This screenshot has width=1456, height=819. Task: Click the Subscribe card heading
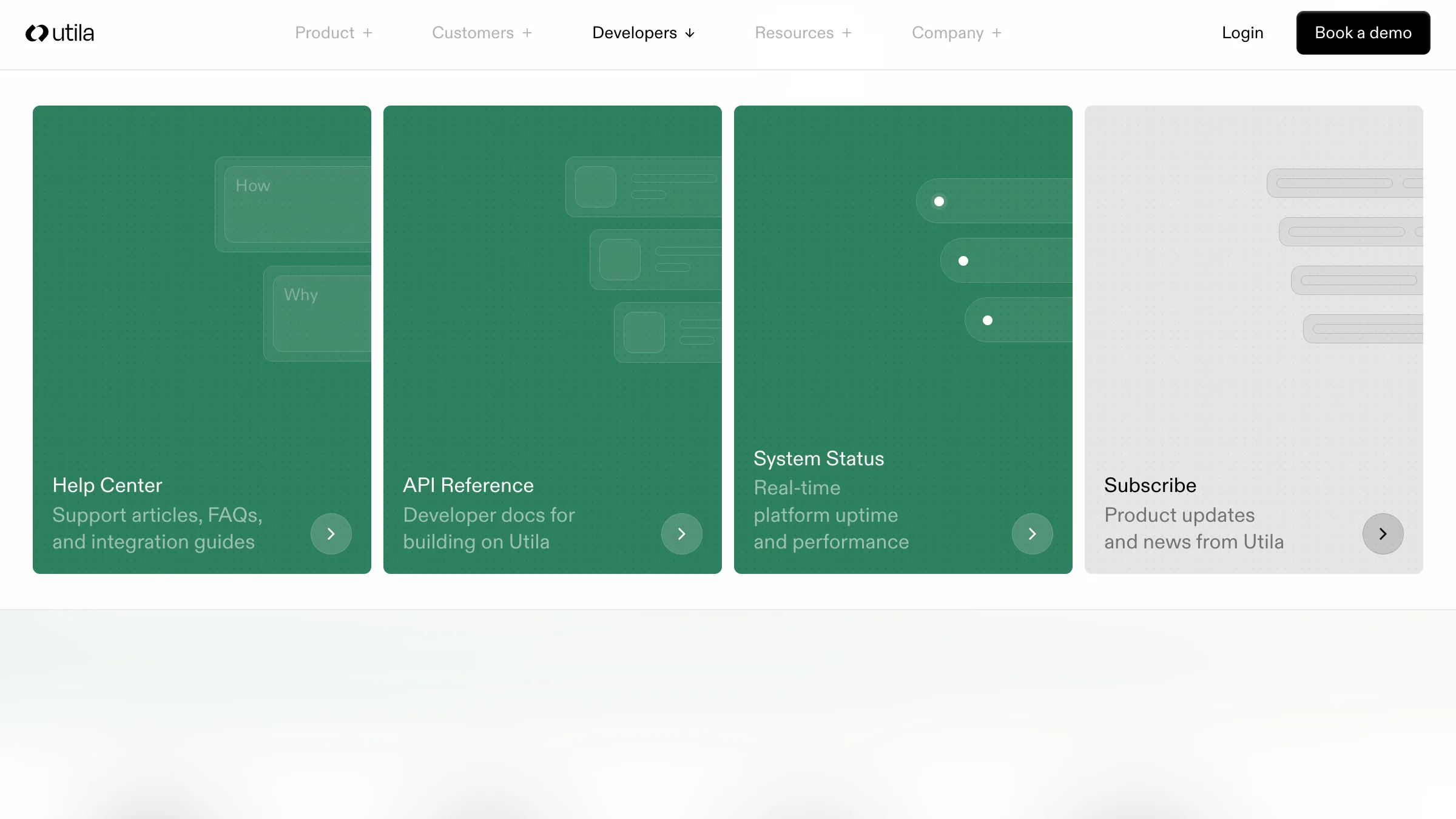click(x=1150, y=485)
